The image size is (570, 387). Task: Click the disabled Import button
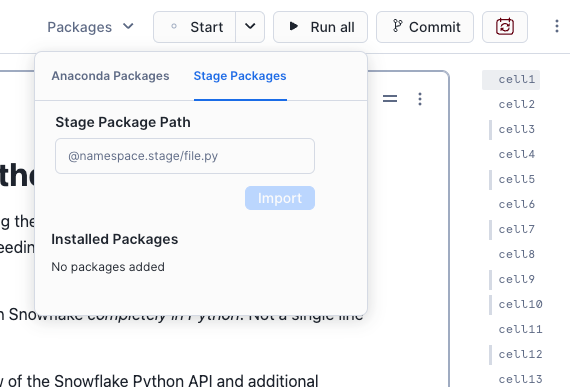click(x=280, y=198)
